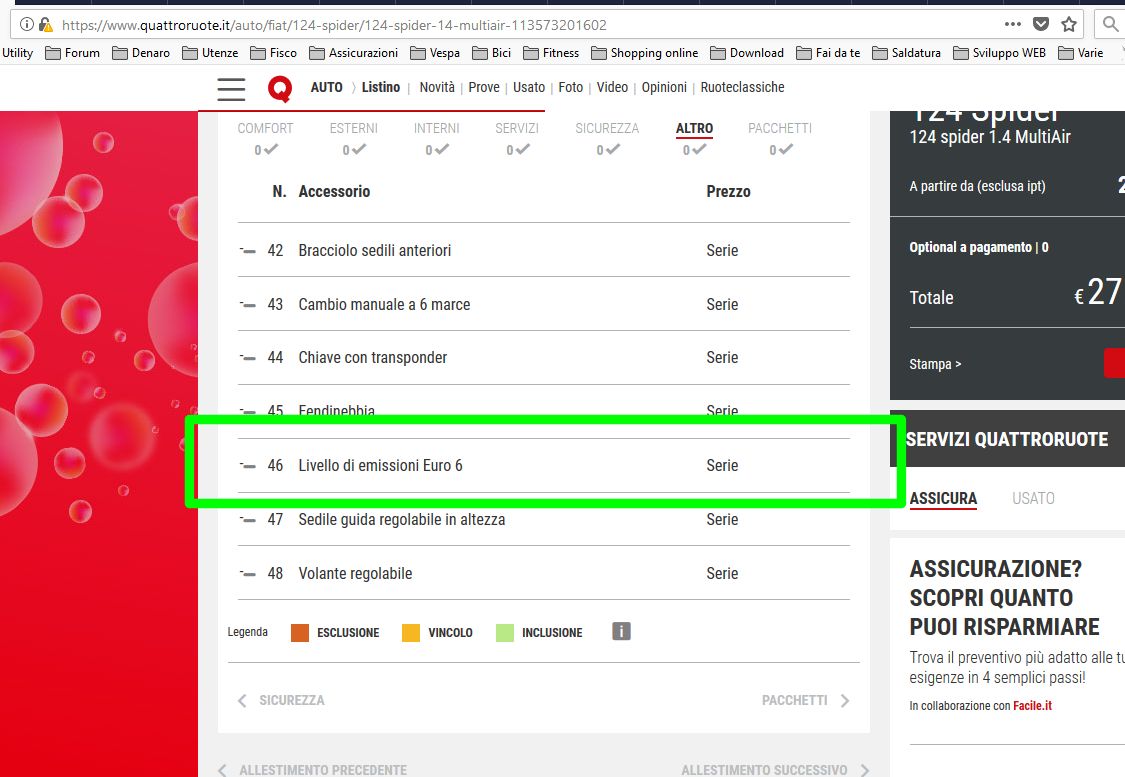Open the site information icon in address bar
Image resolution: width=1125 pixels, height=777 pixels.
[27, 24]
